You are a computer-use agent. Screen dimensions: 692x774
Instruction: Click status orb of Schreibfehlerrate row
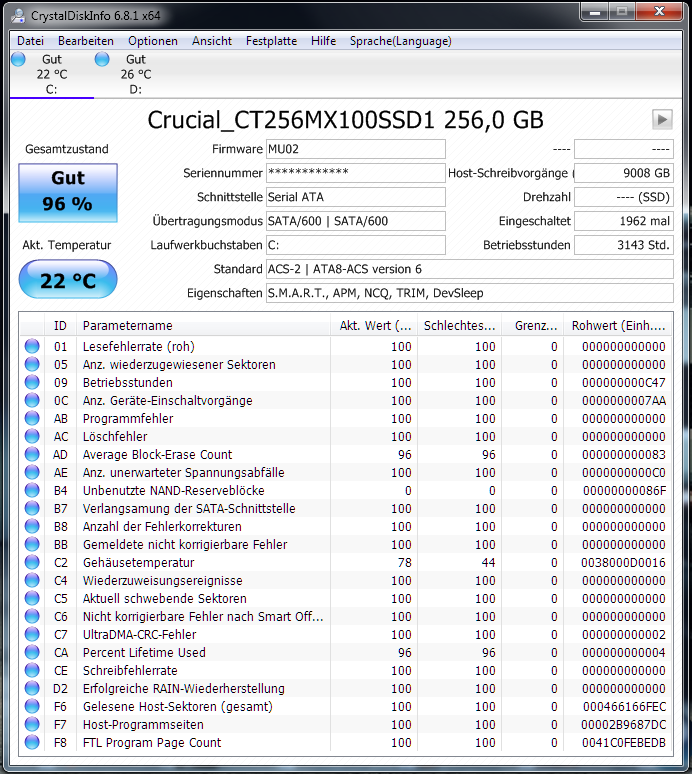pyautogui.click(x=32, y=670)
